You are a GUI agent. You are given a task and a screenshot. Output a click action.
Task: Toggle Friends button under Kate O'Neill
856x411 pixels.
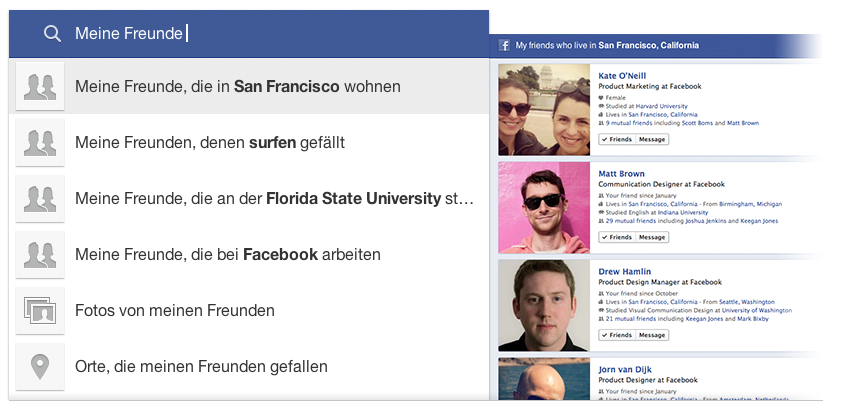pos(616,139)
